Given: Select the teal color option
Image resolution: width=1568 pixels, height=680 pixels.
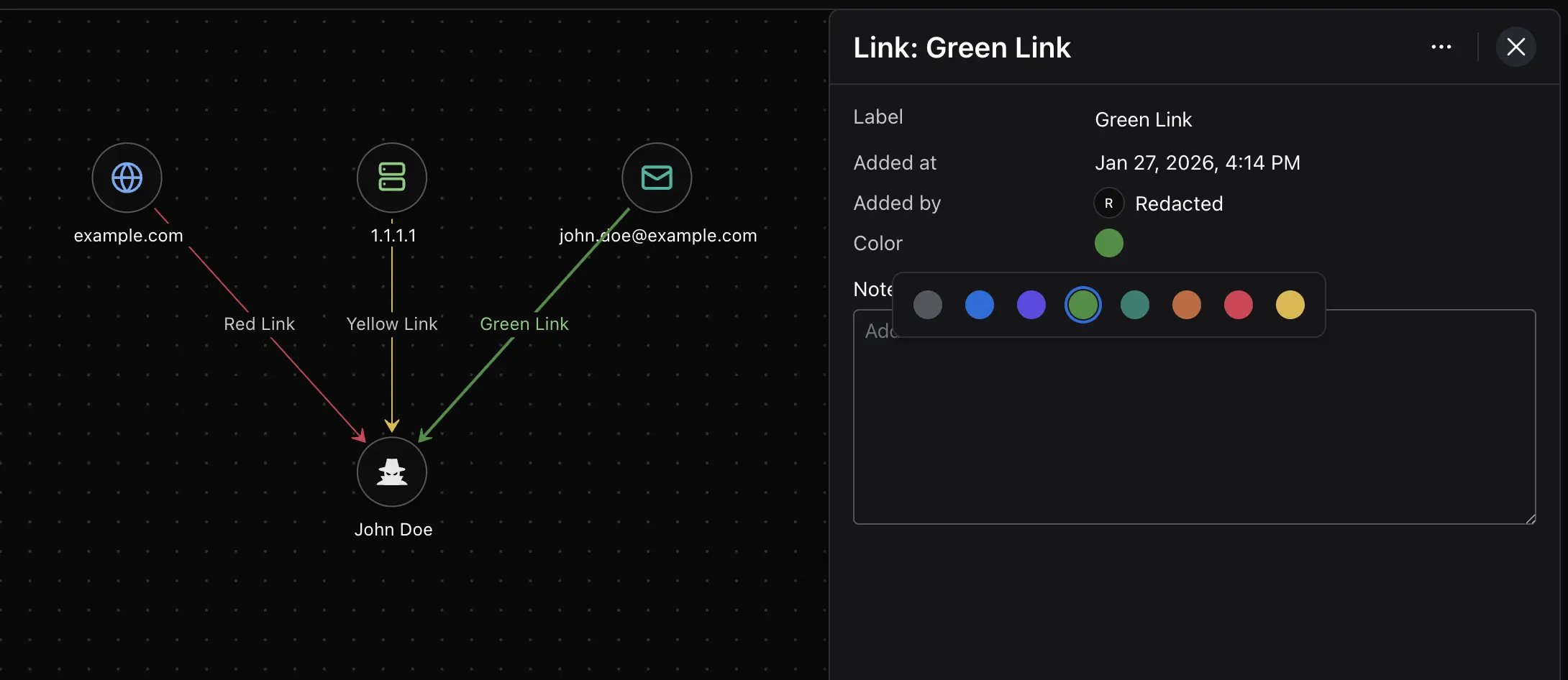Looking at the screenshot, I should coord(1134,305).
